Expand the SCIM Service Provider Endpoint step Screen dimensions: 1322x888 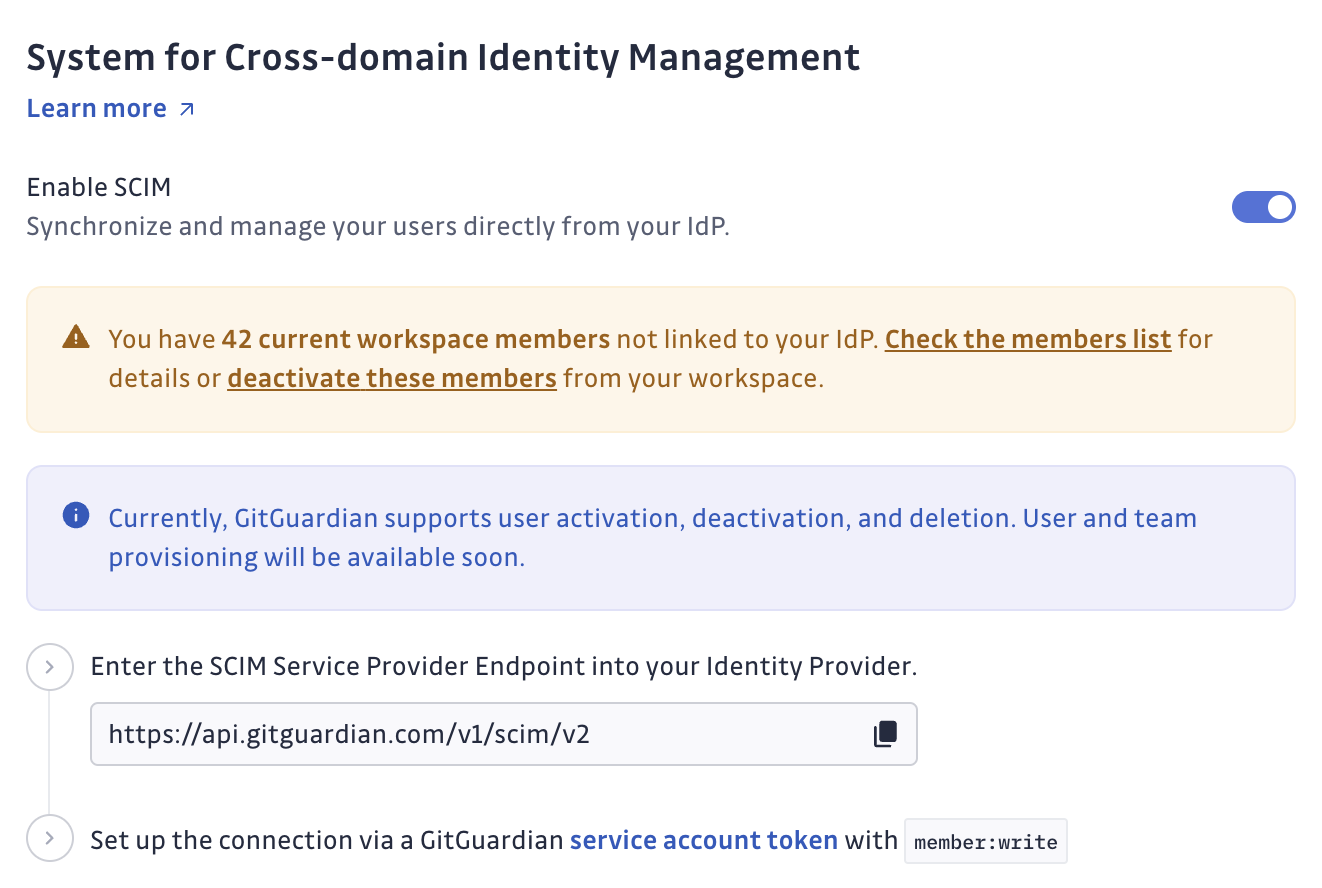[50, 666]
